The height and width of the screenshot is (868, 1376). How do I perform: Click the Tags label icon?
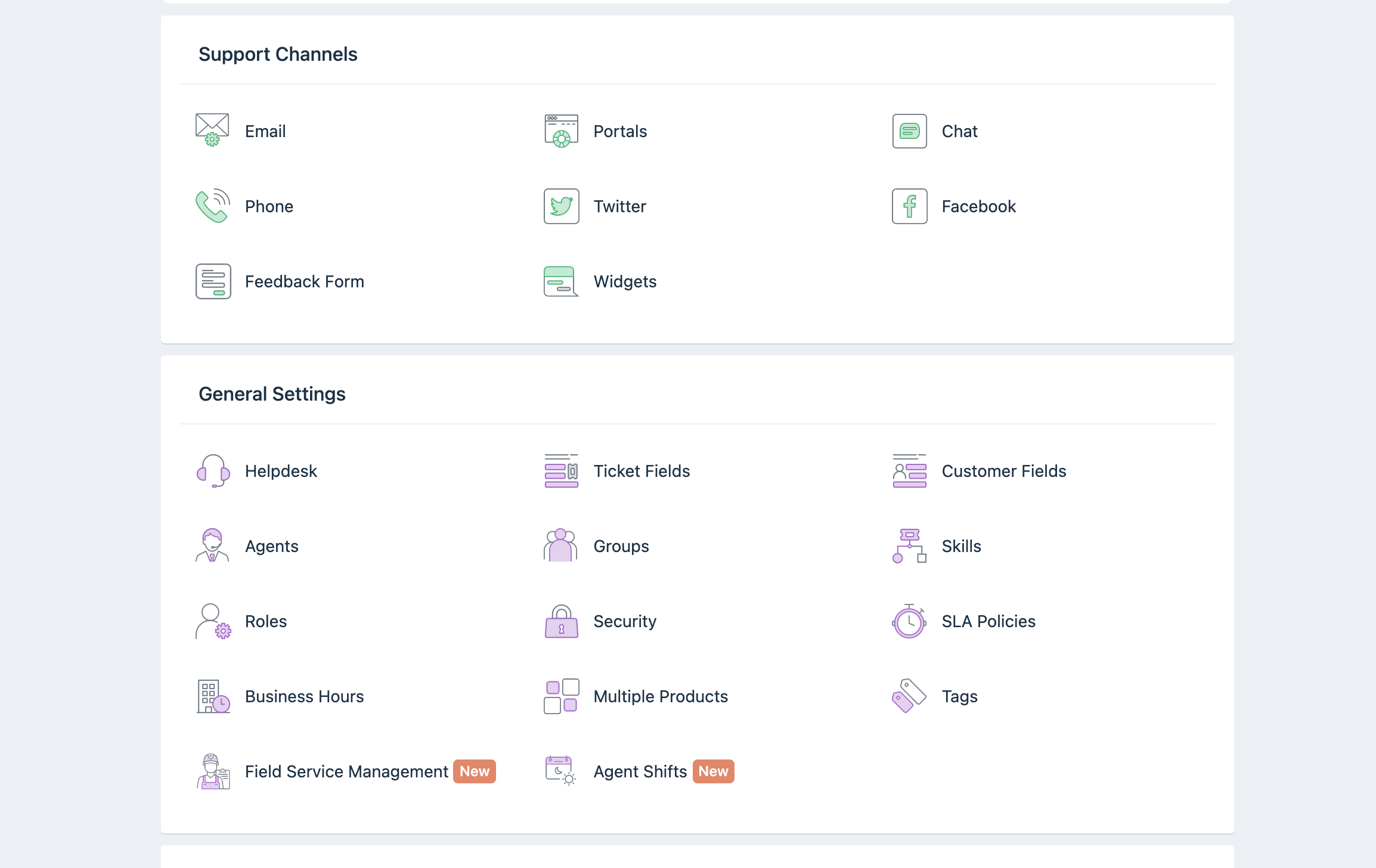pos(909,696)
